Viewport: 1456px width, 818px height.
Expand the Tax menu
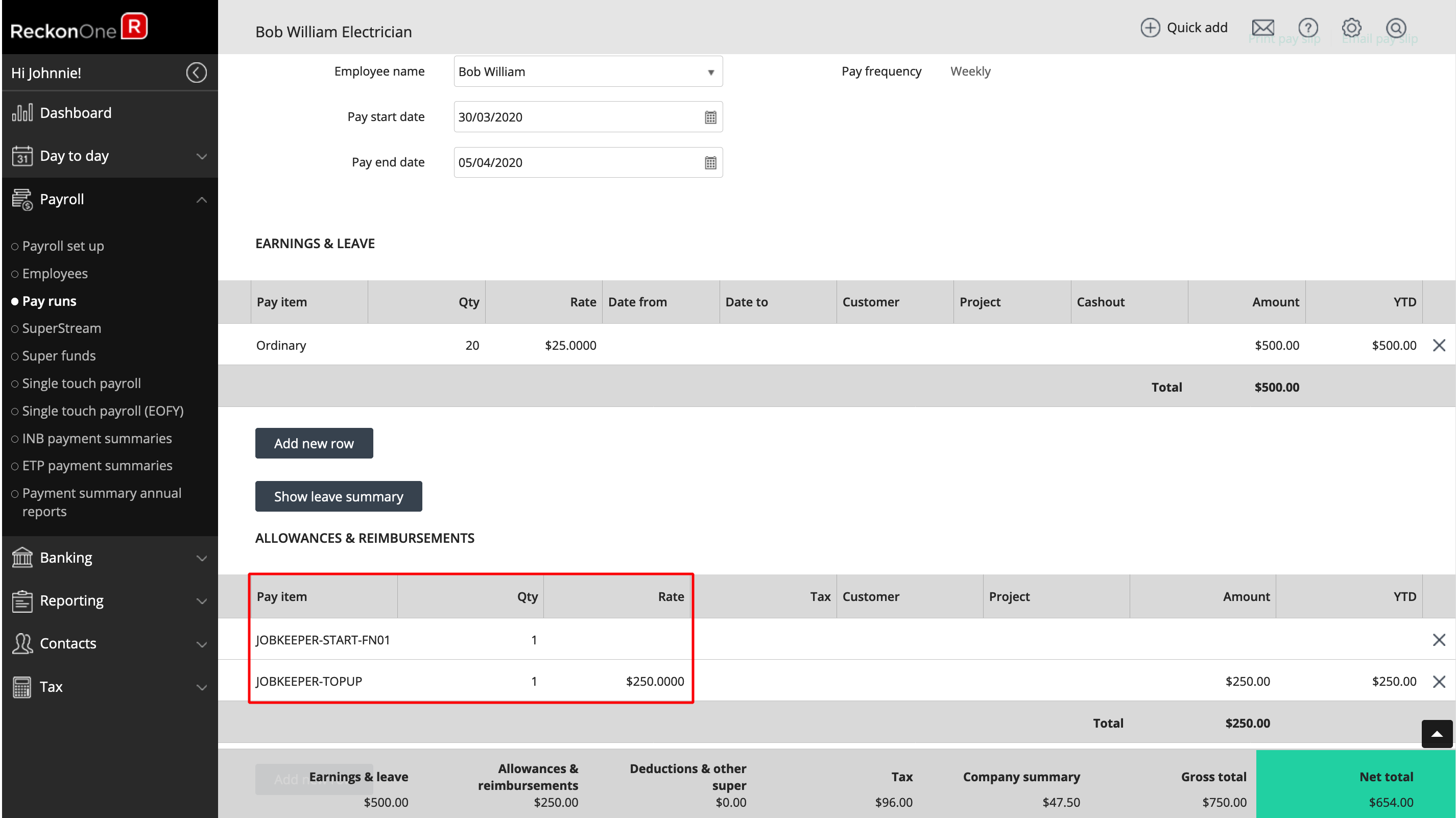coord(201,687)
